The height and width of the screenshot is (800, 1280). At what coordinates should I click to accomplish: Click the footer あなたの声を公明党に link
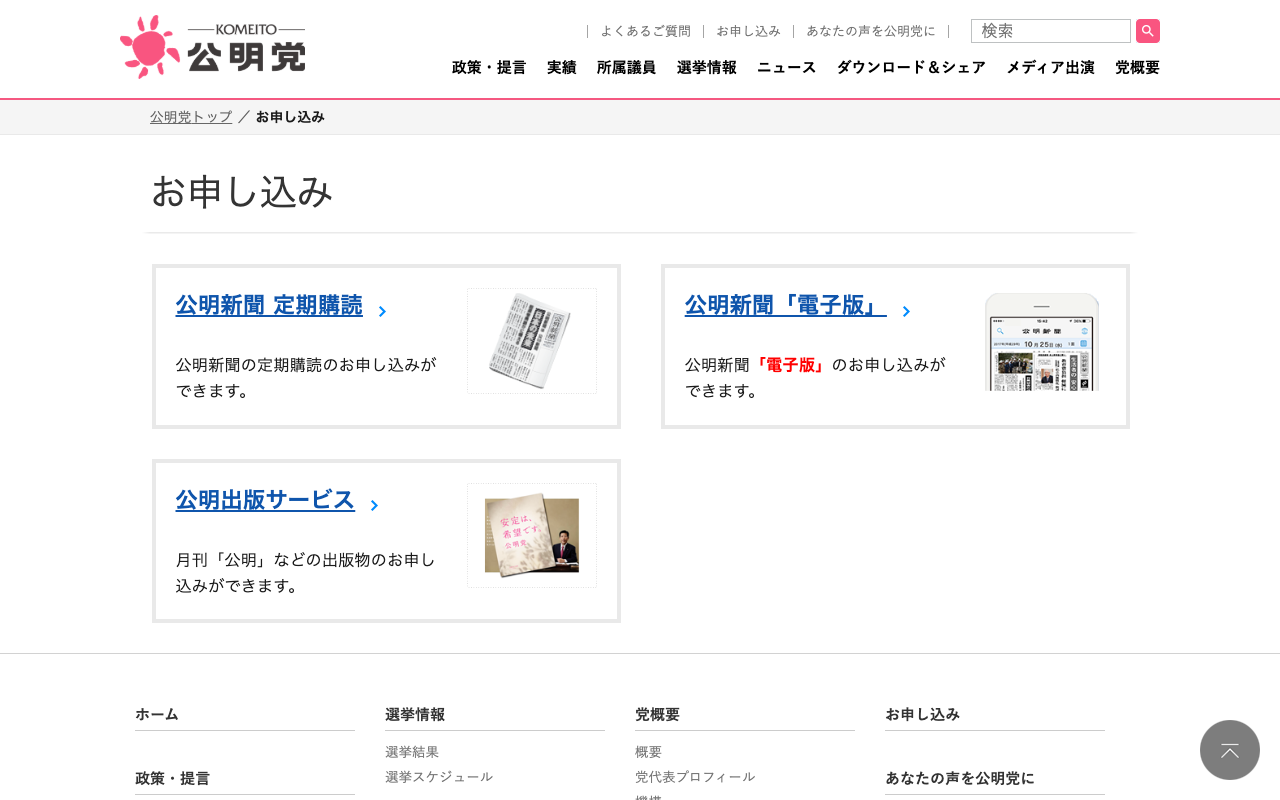coord(960,778)
